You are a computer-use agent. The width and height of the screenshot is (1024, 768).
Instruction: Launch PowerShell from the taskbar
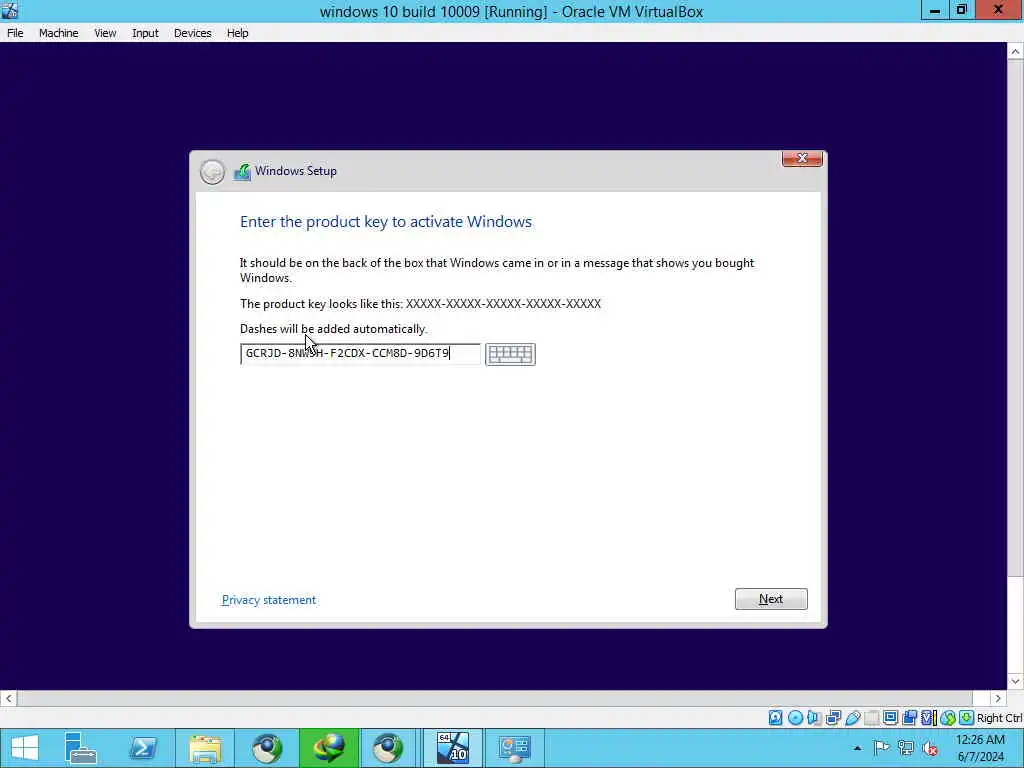tap(143, 748)
